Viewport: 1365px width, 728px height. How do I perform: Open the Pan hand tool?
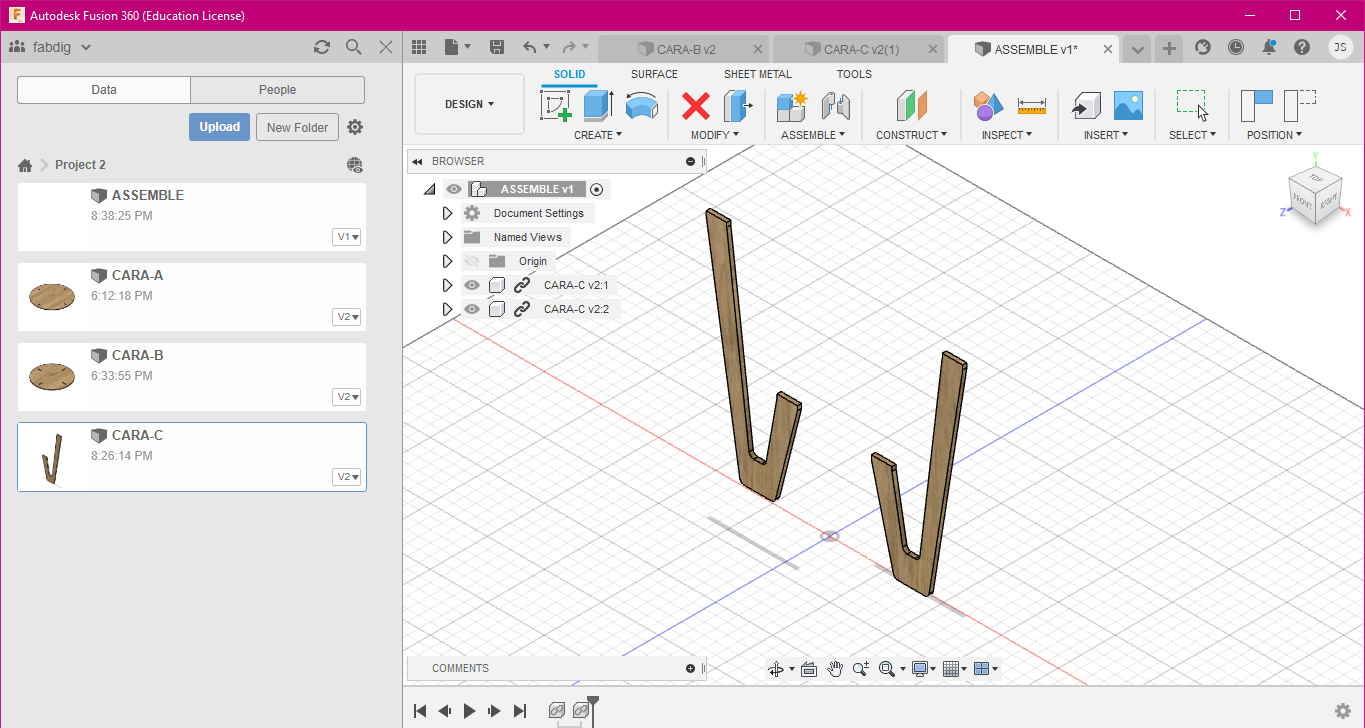pyautogui.click(x=834, y=669)
